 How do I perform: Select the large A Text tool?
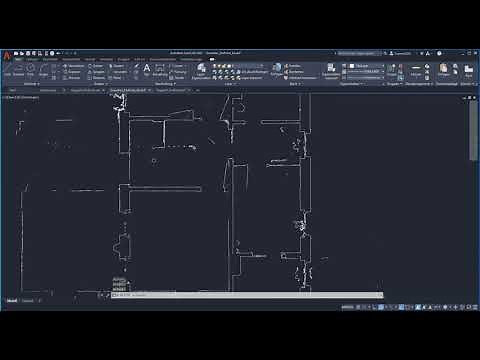click(147, 70)
